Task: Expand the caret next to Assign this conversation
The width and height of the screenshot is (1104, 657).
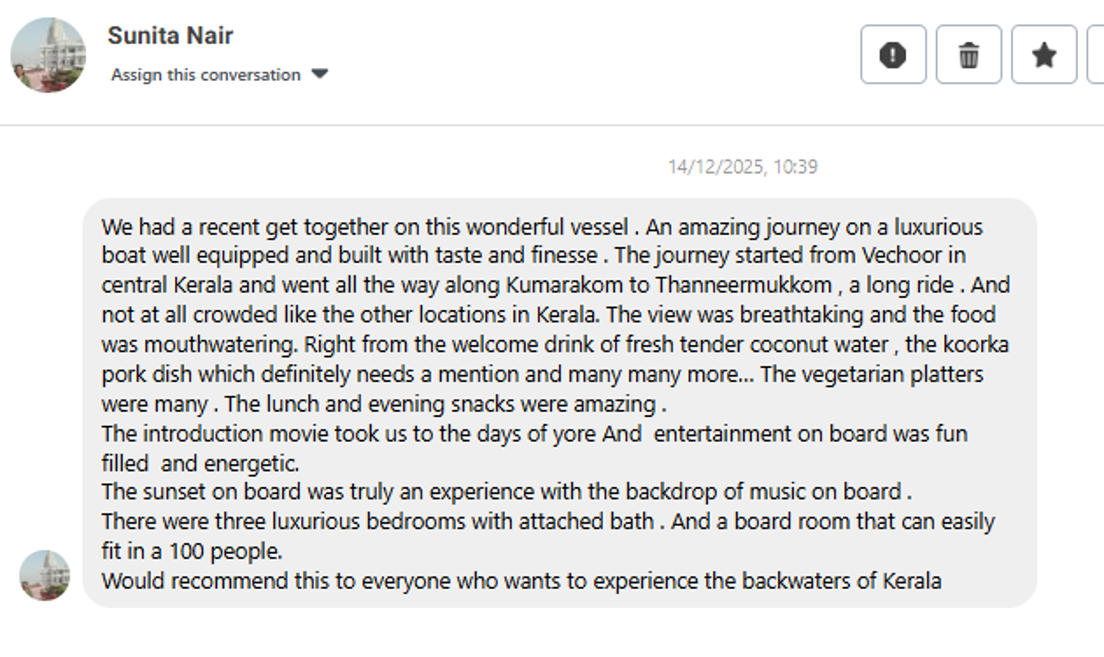Action: (320, 74)
